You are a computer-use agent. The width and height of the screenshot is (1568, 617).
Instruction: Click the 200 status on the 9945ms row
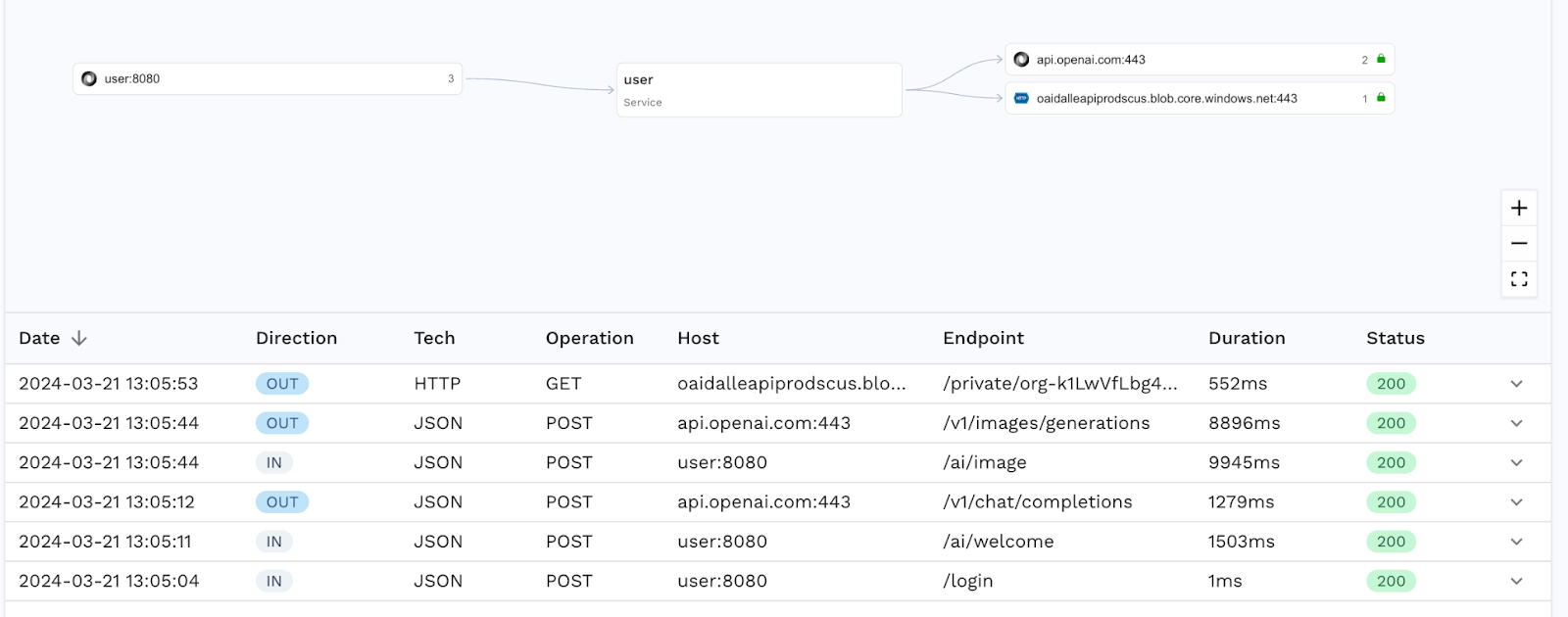1391,462
